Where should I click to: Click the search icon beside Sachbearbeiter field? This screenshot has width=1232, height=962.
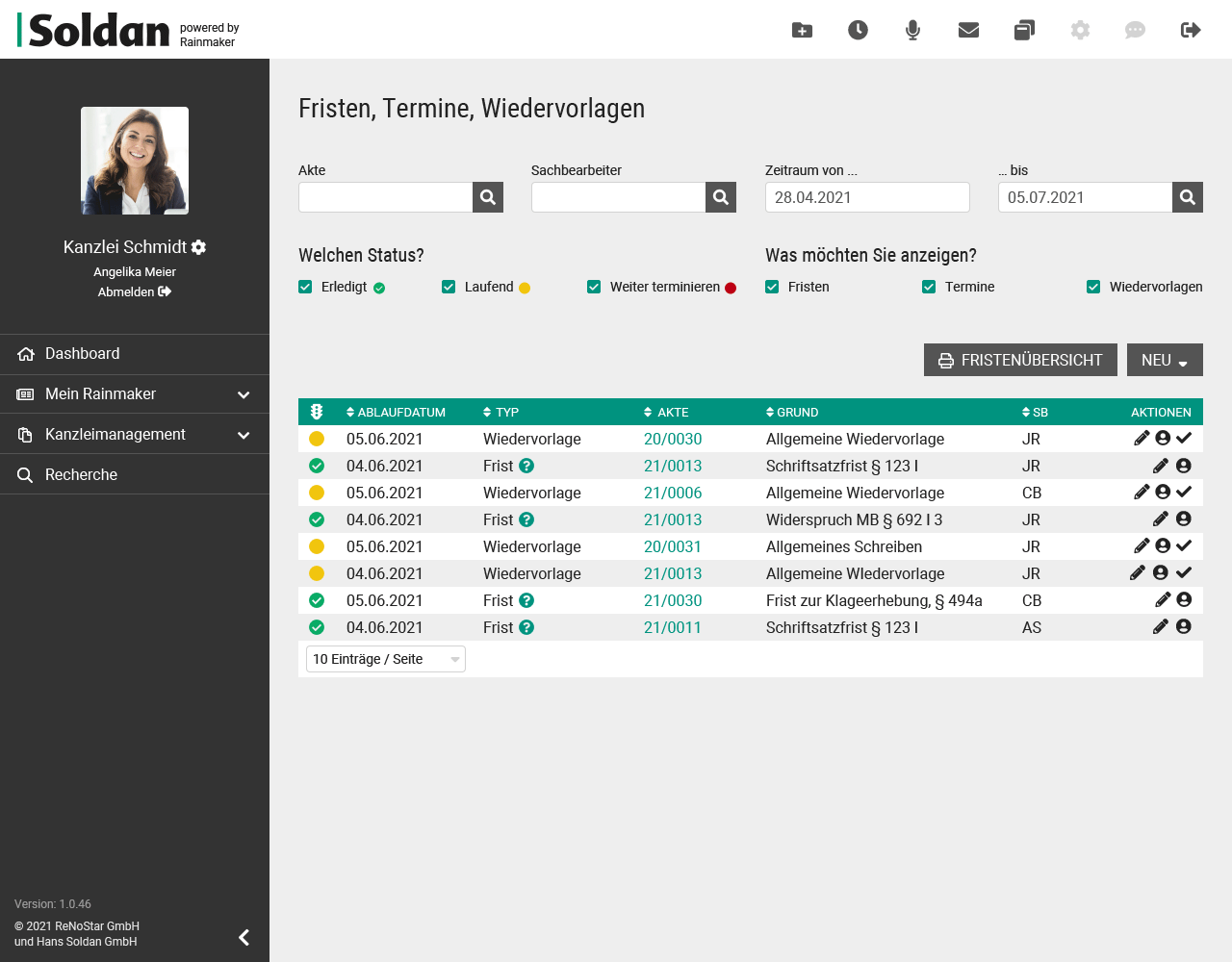[721, 197]
